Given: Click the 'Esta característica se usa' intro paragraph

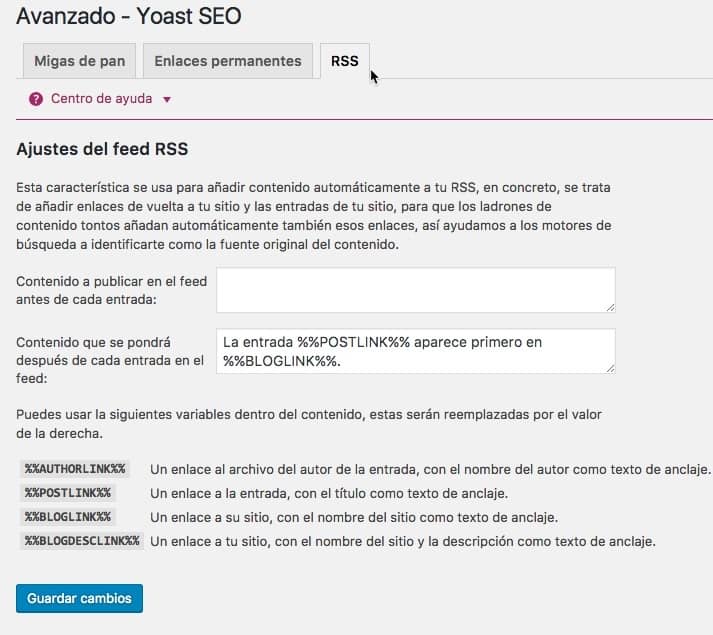Looking at the screenshot, I should [314, 216].
